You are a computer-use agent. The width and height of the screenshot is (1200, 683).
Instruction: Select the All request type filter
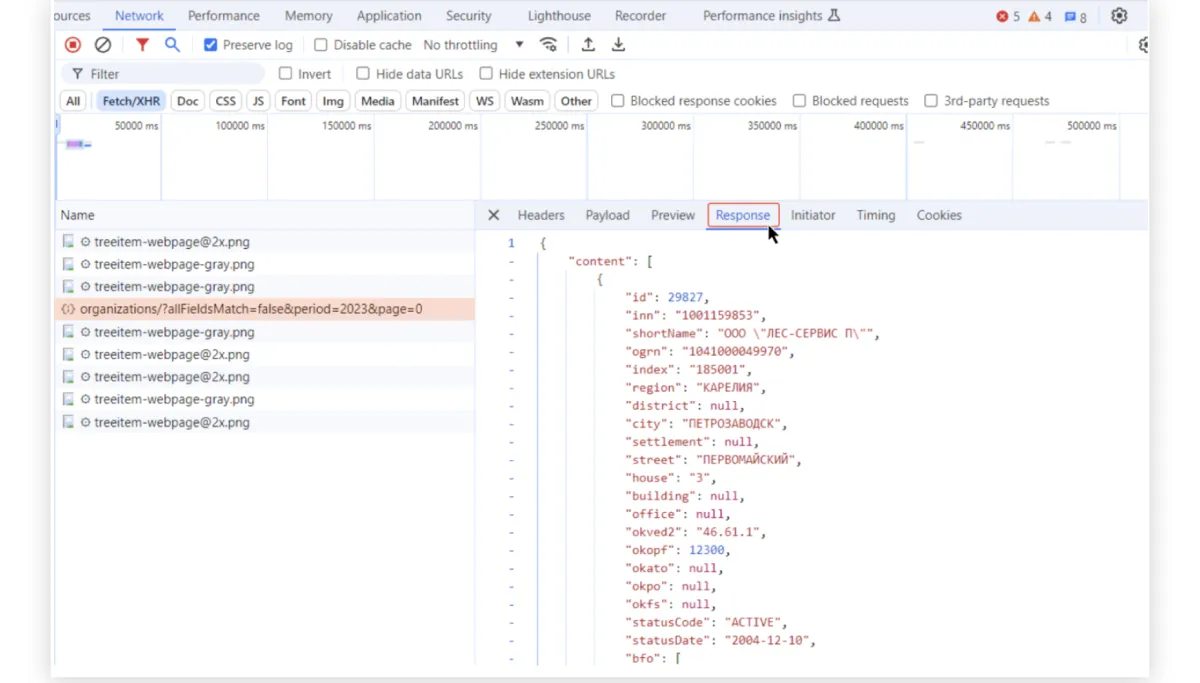click(73, 101)
